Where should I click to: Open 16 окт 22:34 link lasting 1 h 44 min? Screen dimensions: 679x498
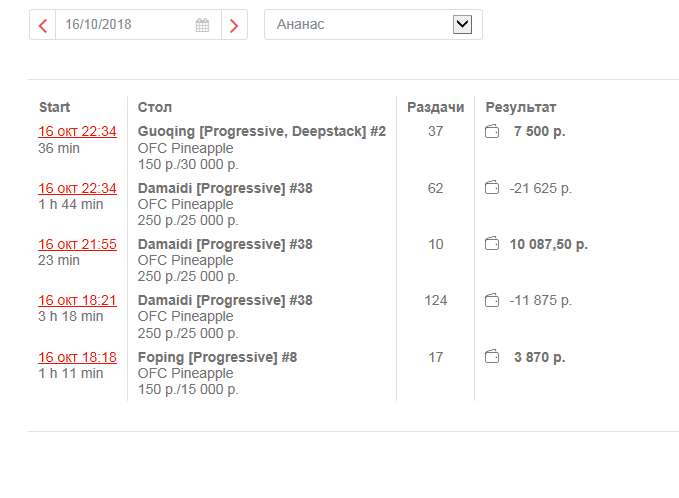[77, 188]
